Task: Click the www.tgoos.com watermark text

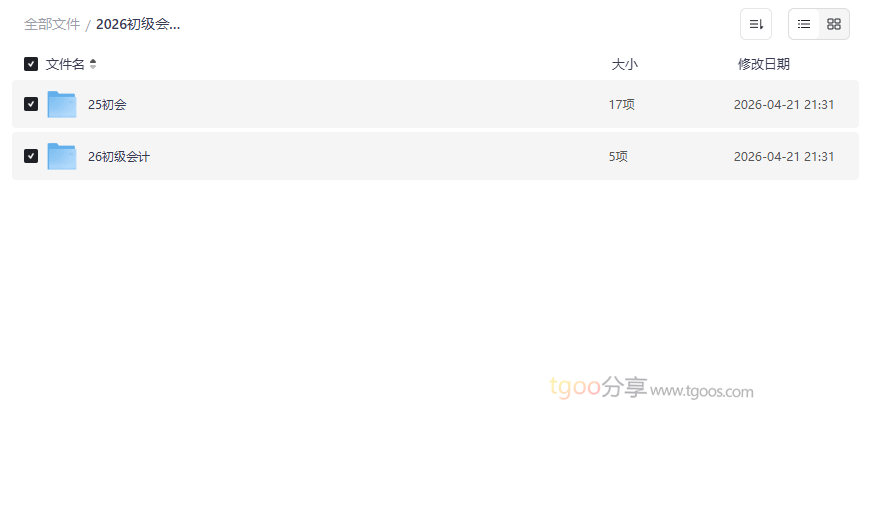Action: [702, 392]
